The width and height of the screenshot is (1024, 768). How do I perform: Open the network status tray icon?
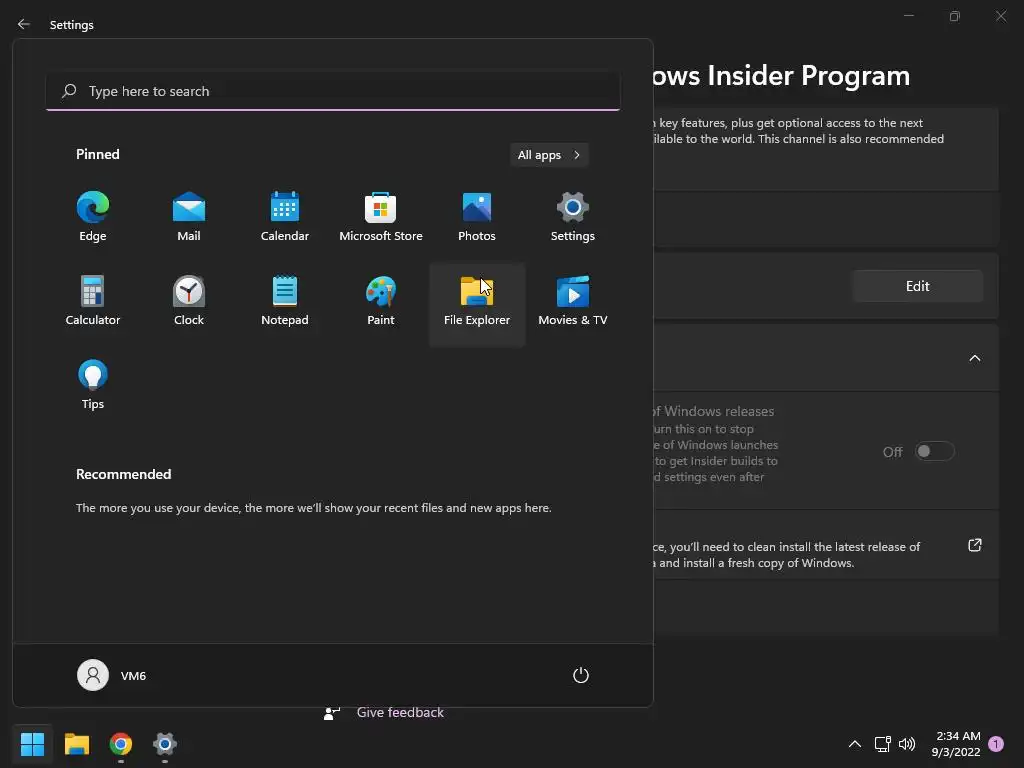coord(882,744)
